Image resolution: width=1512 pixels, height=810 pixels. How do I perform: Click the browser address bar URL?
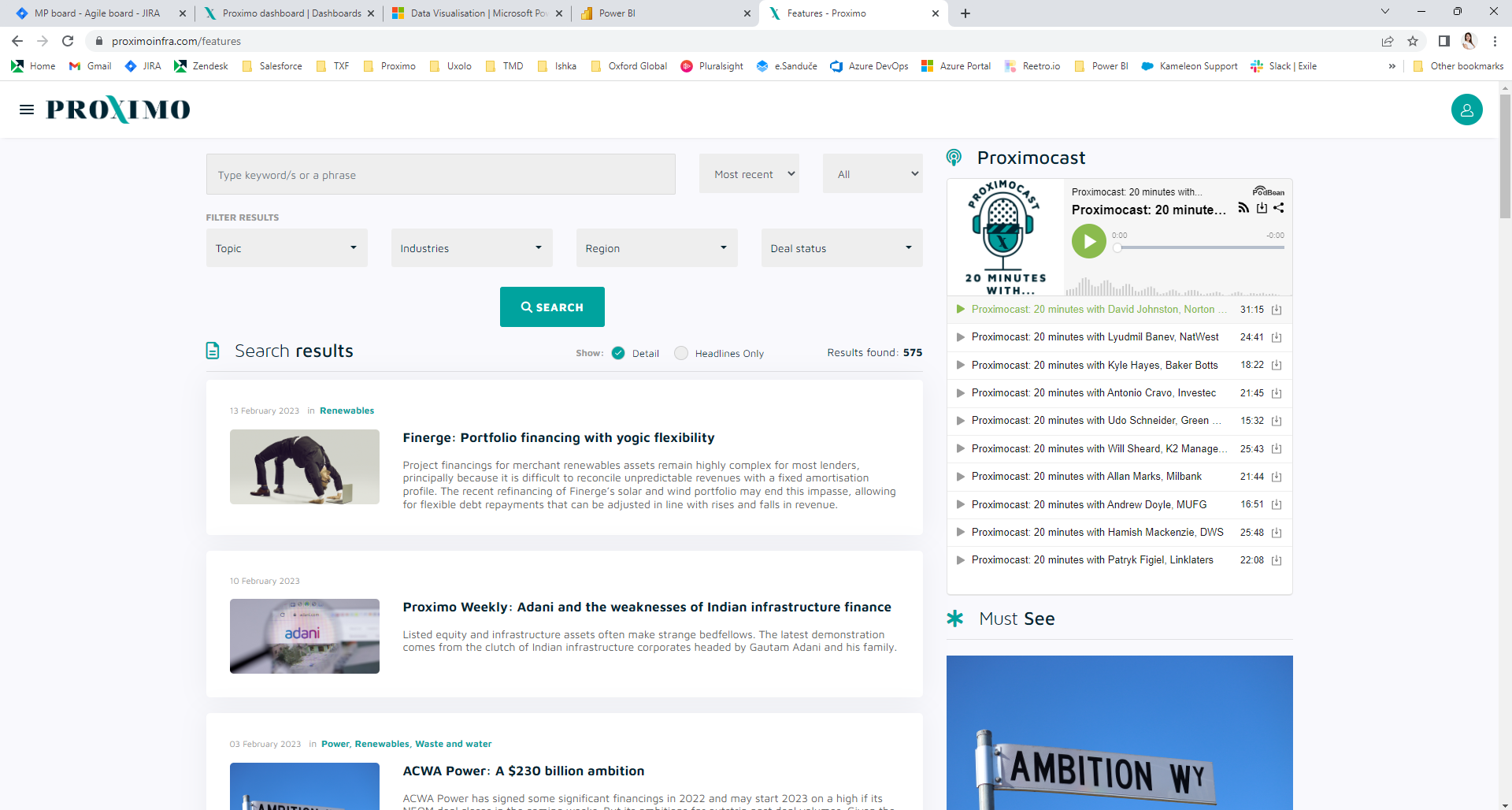[176, 41]
